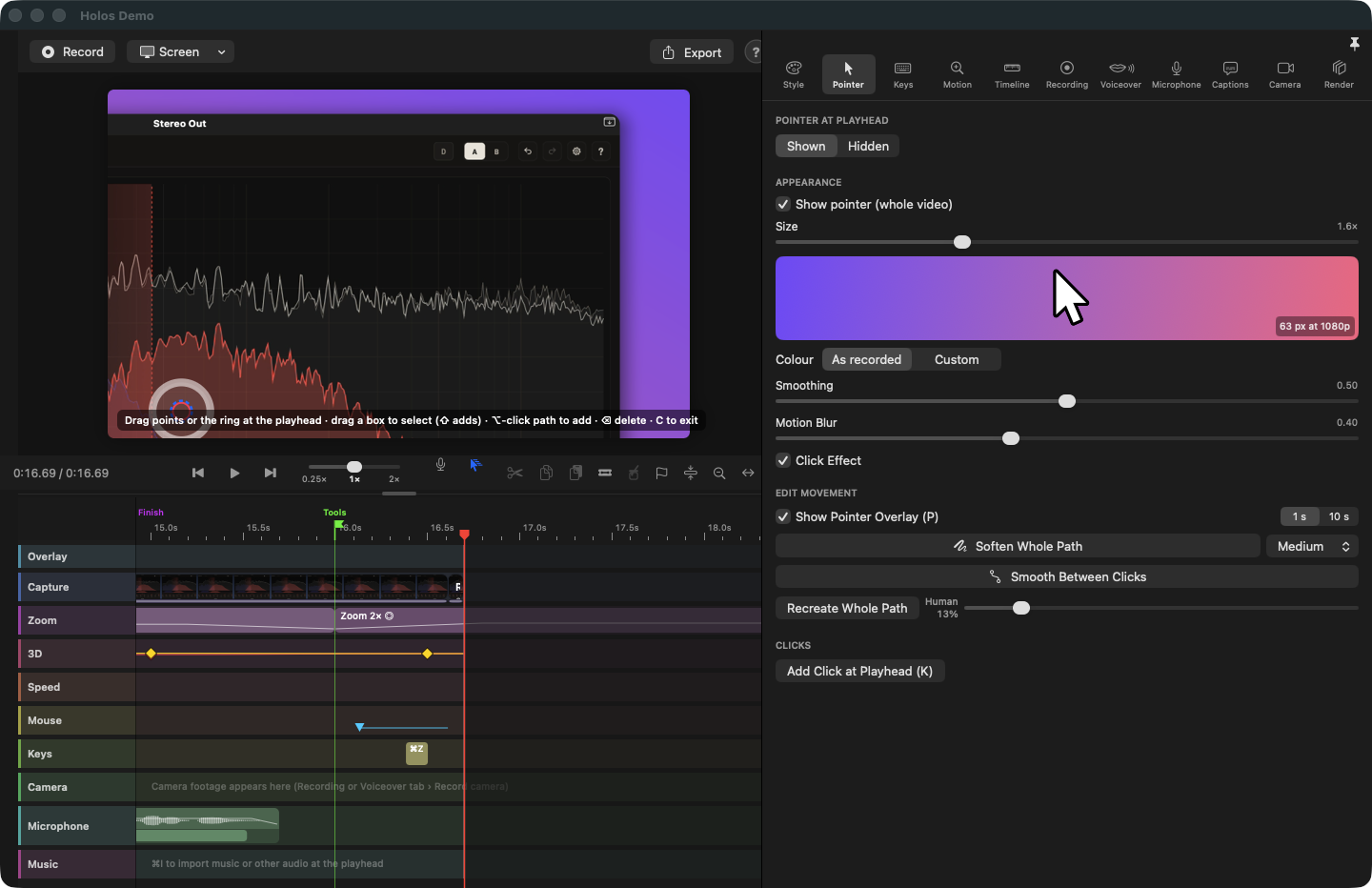The height and width of the screenshot is (888, 1372).
Task: Open the Keys settings tab
Action: tap(902, 74)
